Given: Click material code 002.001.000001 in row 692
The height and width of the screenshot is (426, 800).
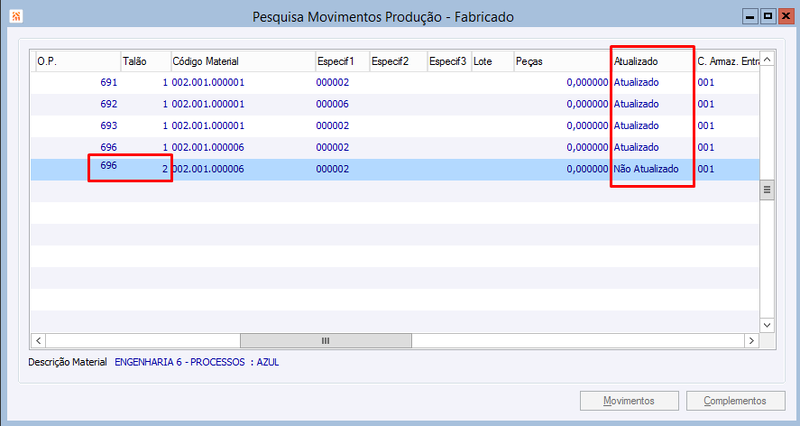Looking at the screenshot, I should (x=208, y=104).
